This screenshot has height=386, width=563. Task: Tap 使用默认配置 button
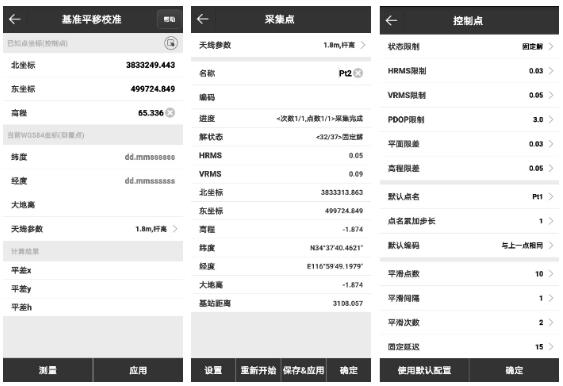point(424,370)
